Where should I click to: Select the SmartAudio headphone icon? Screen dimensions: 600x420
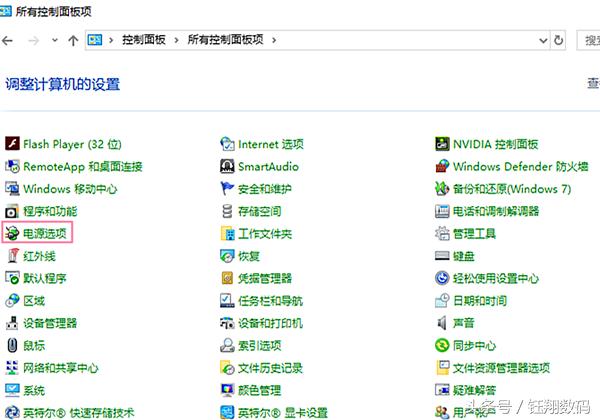pos(228,166)
